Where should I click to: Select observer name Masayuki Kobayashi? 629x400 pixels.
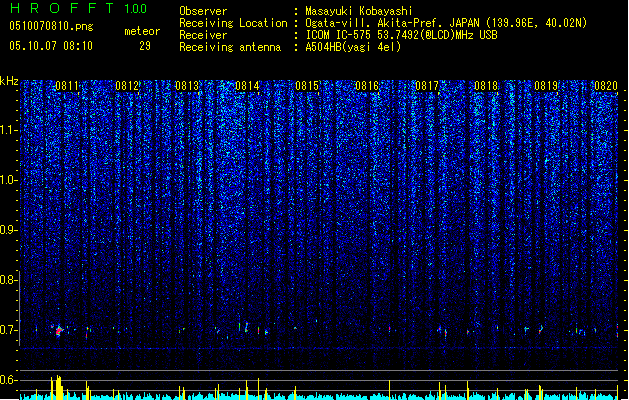pyautogui.click(x=359, y=11)
